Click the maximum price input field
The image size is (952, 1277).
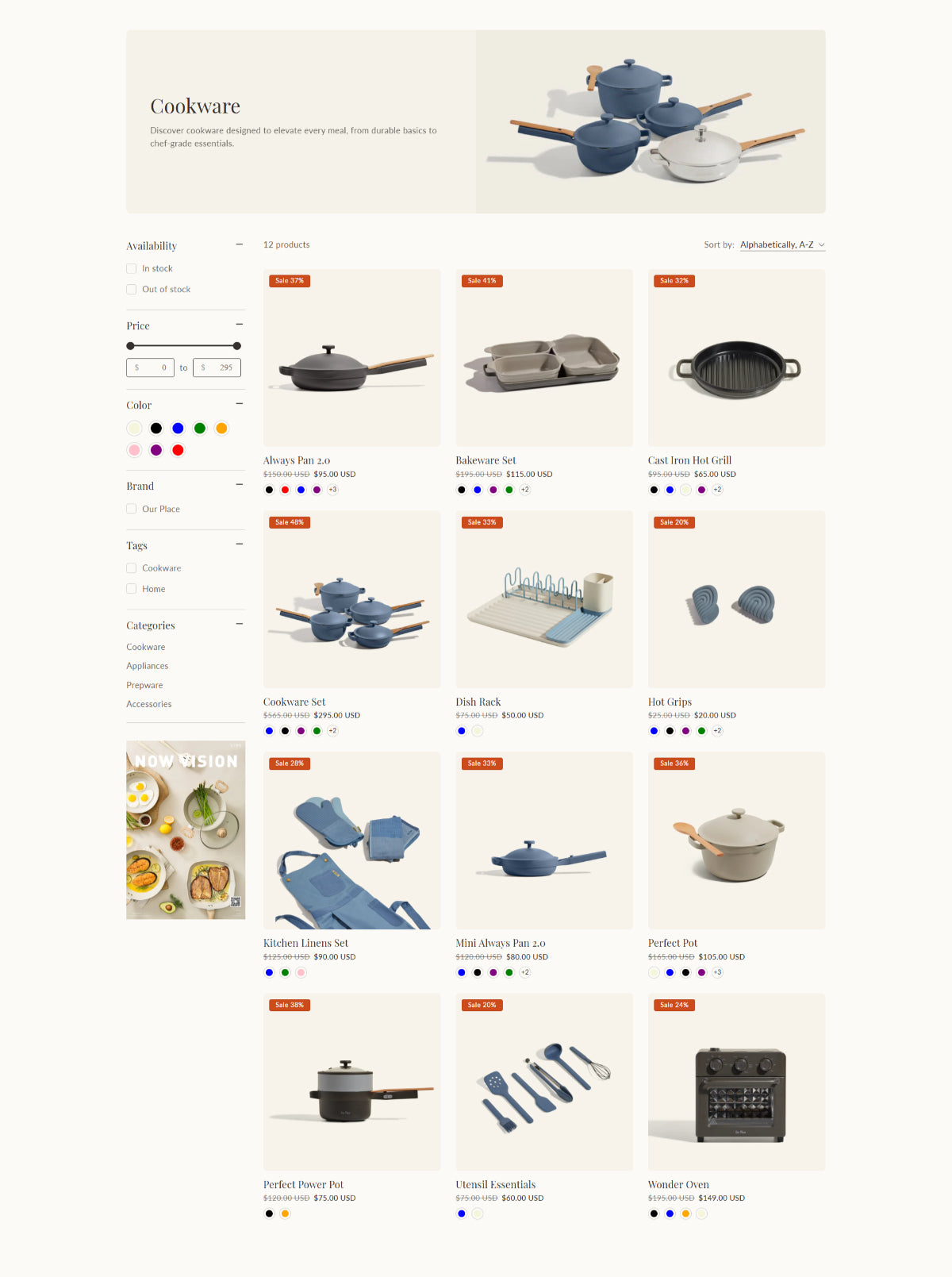pyautogui.click(x=217, y=367)
